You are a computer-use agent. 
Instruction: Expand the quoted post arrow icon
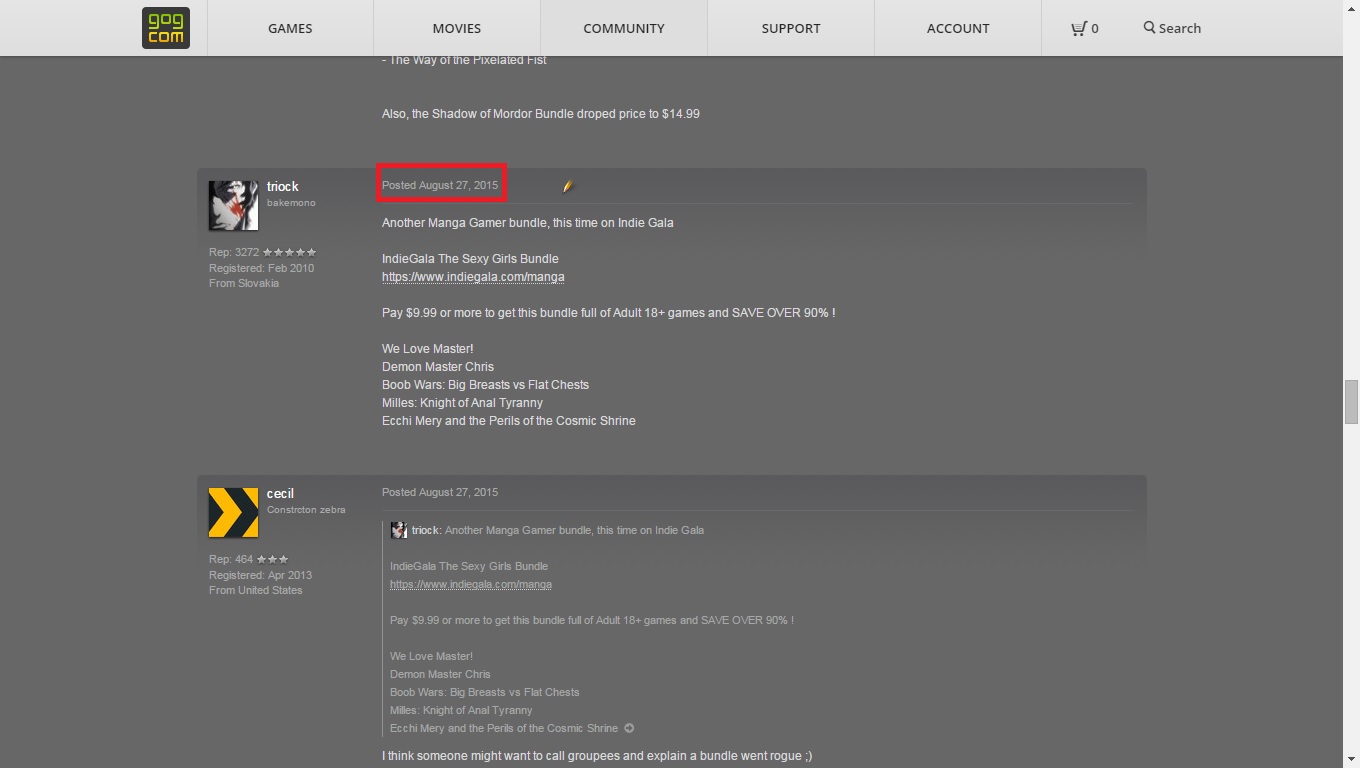(x=629, y=728)
